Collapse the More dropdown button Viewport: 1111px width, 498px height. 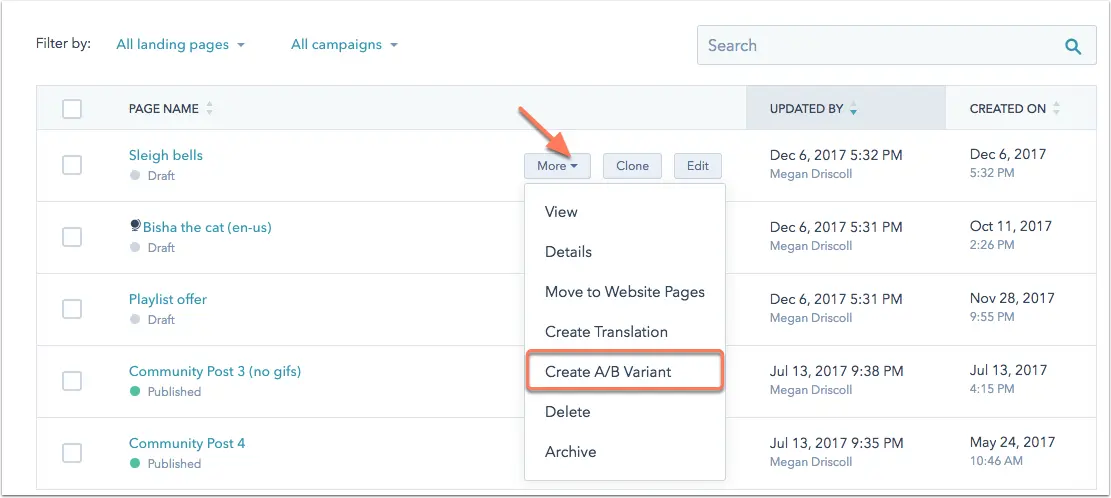[557, 166]
